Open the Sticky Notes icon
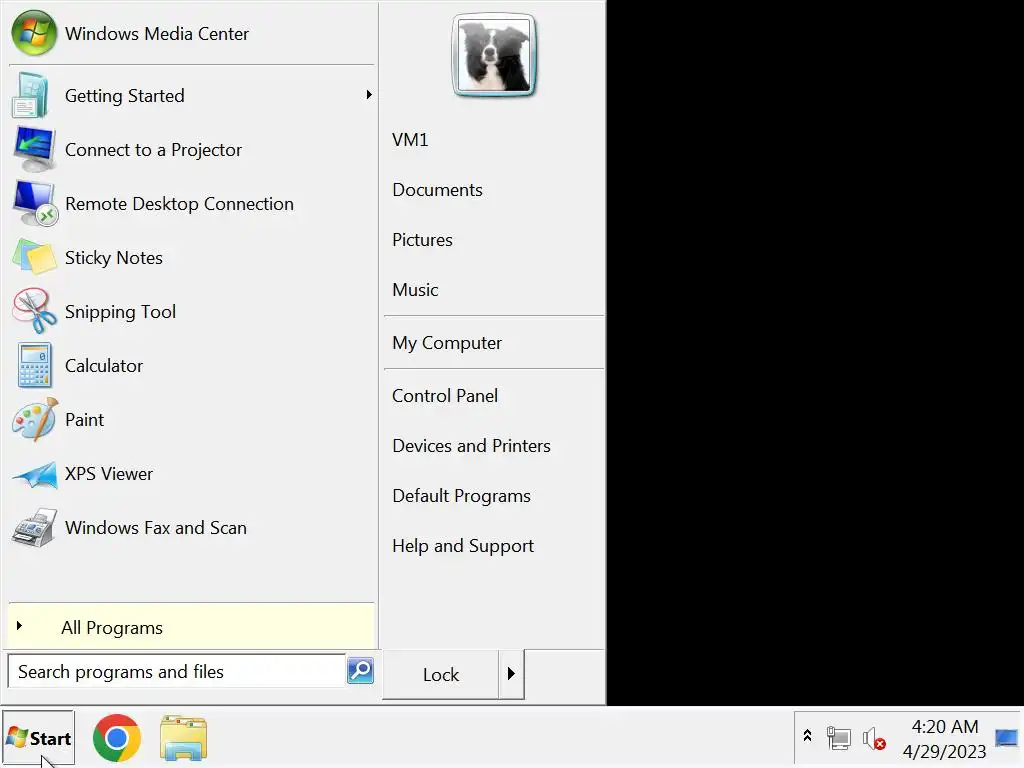Screen dimensions: 1024x768 [34, 257]
